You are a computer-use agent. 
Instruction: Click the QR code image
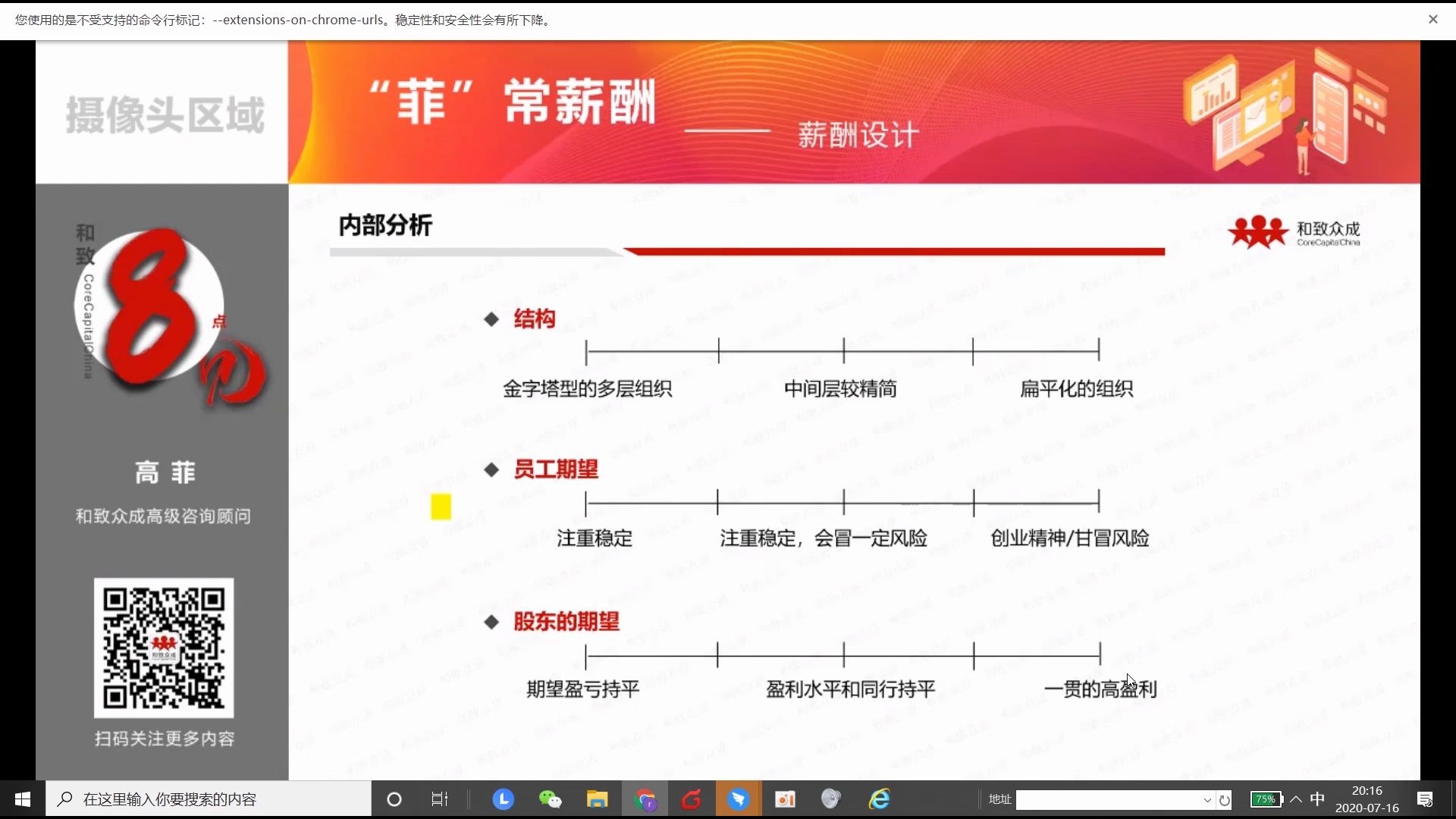click(164, 648)
